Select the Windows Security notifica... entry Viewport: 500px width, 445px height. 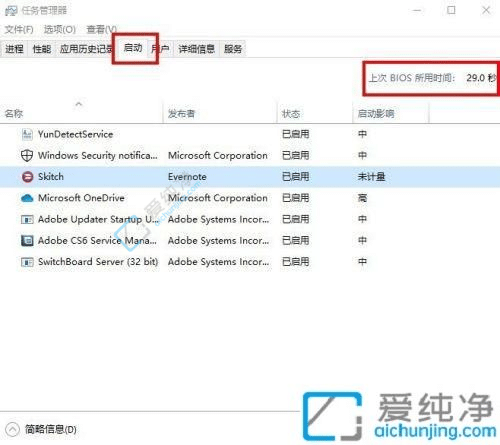click(98, 156)
